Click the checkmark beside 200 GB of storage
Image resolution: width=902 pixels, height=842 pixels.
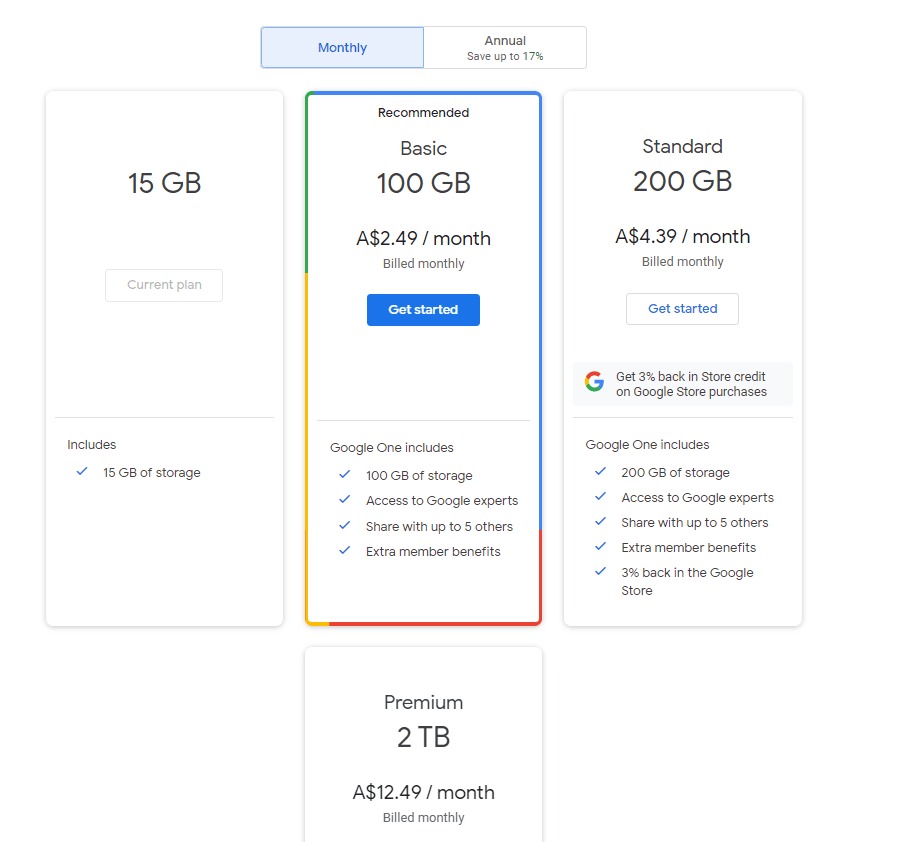coord(601,472)
